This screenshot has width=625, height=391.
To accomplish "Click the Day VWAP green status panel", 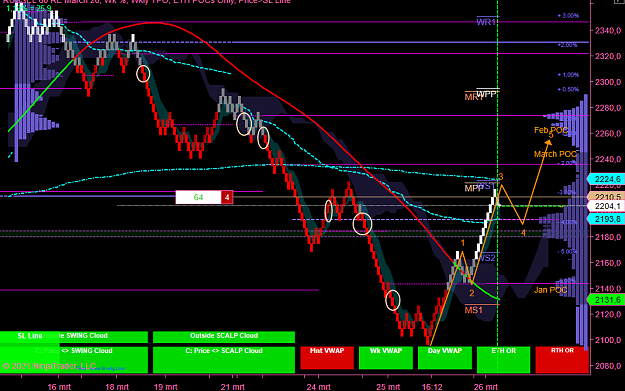I will click(445, 358).
